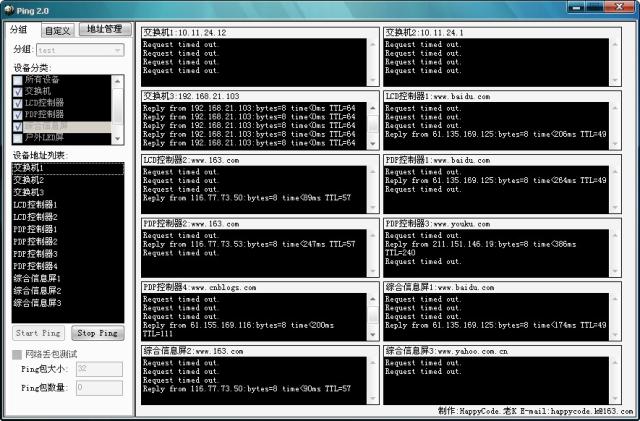Click scroll up arrow in 交换机3 panel
Image resolution: width=640 pixels, height=421 pixels.
[372, 108]
